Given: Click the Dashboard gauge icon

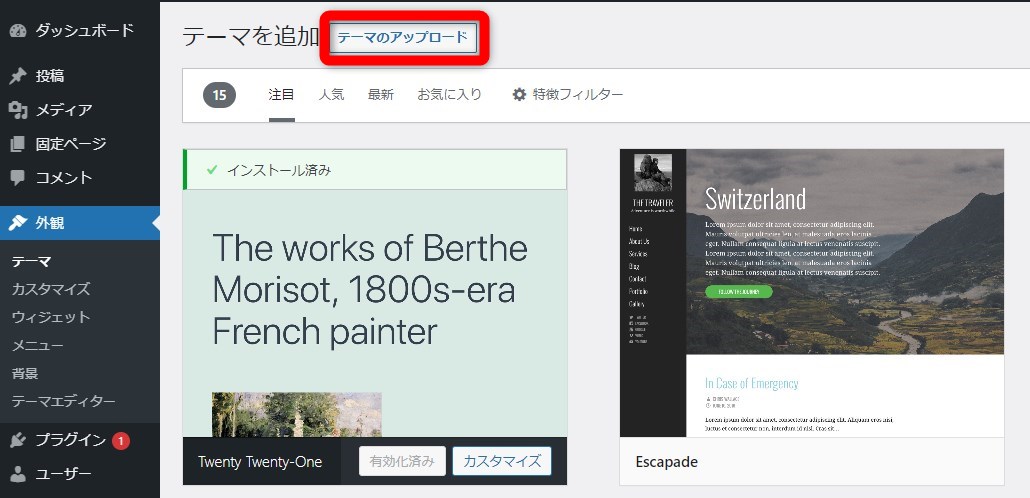Looking at the screenshot, I should (x=18, y=30).
